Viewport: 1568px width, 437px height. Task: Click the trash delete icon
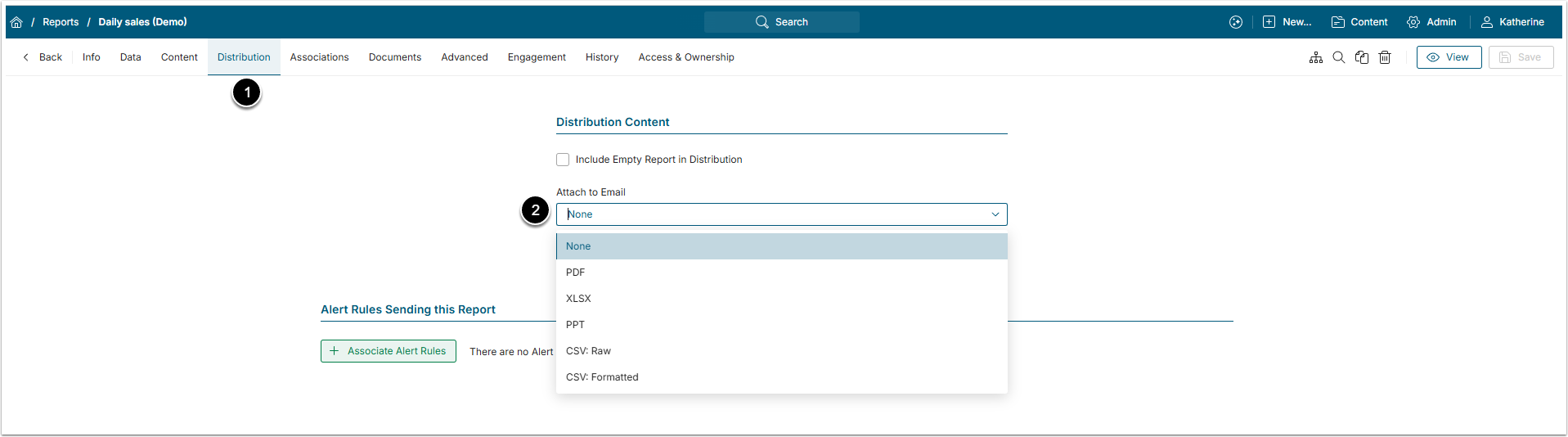(x=1384, y=57)
